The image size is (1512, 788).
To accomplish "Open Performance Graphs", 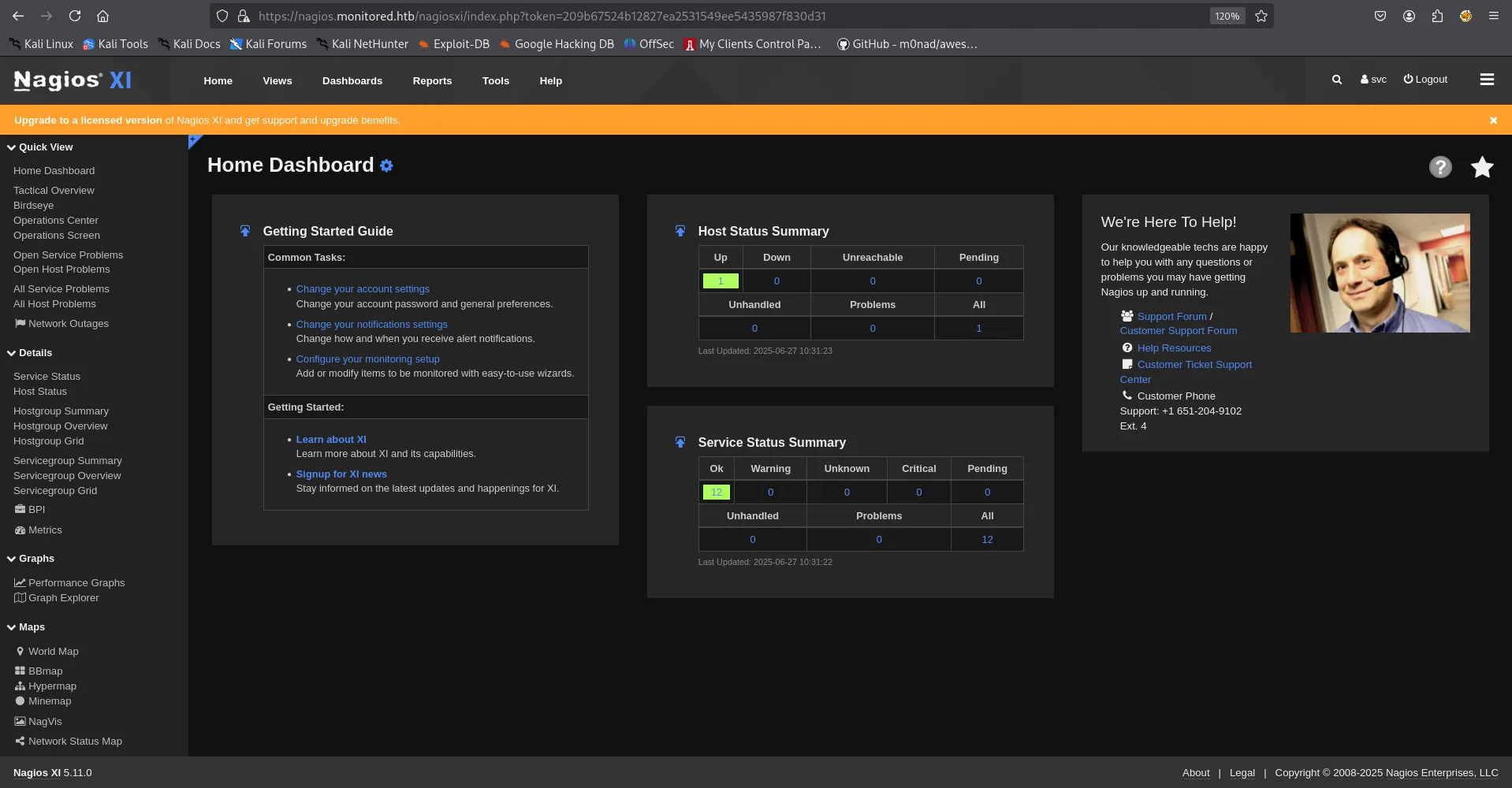I will (69, 583).
